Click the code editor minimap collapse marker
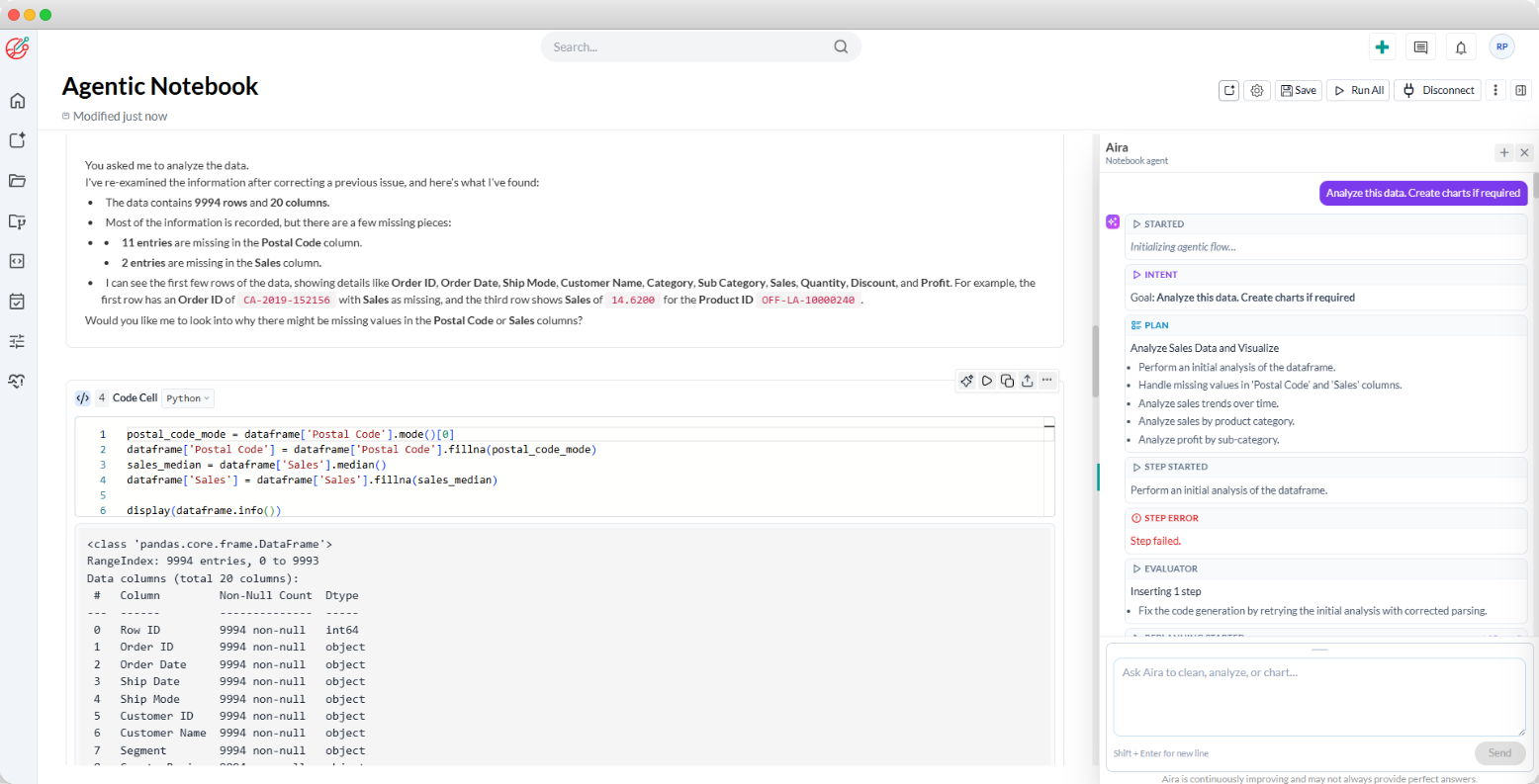The image size is (1539, 784). [1048, 428]
